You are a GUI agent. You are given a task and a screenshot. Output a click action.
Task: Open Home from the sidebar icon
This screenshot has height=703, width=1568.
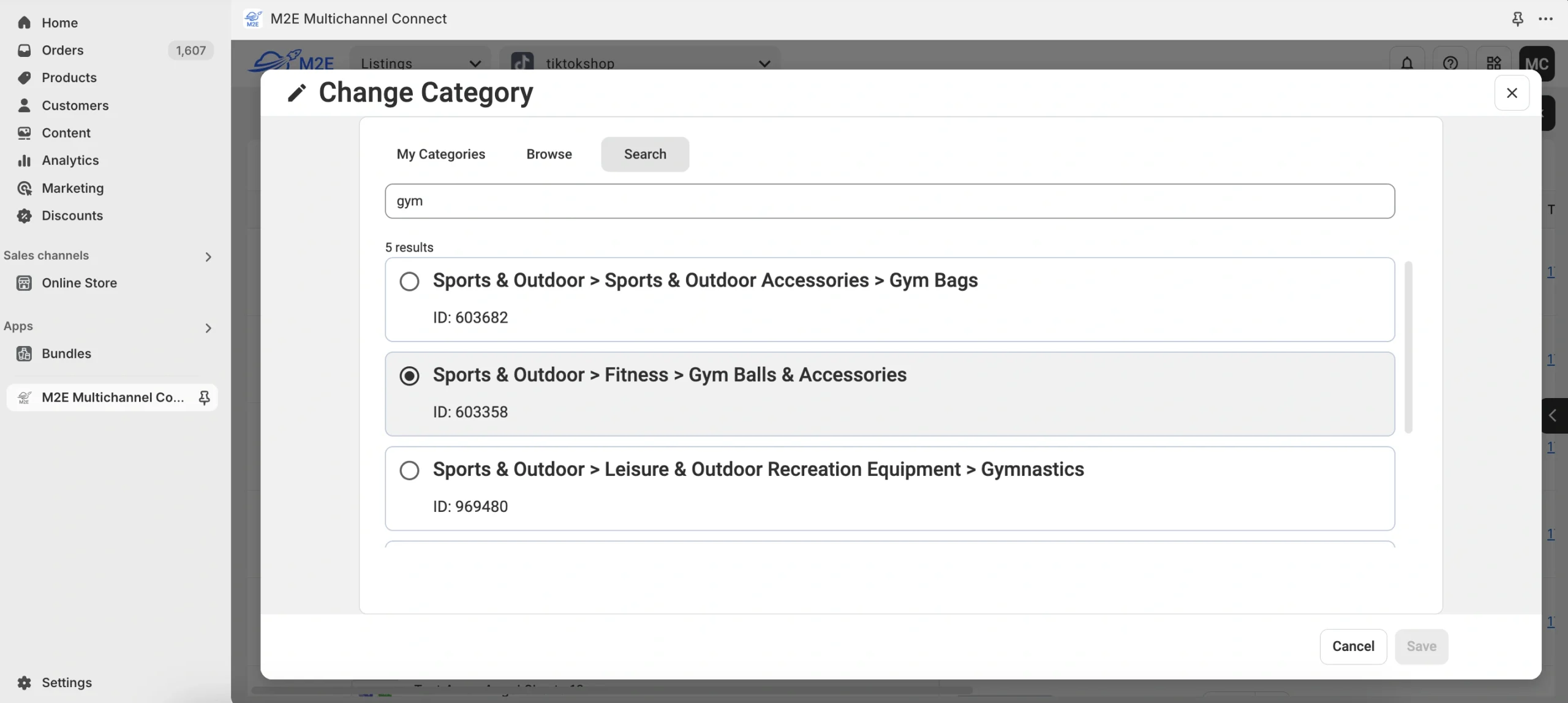(24, 23)
